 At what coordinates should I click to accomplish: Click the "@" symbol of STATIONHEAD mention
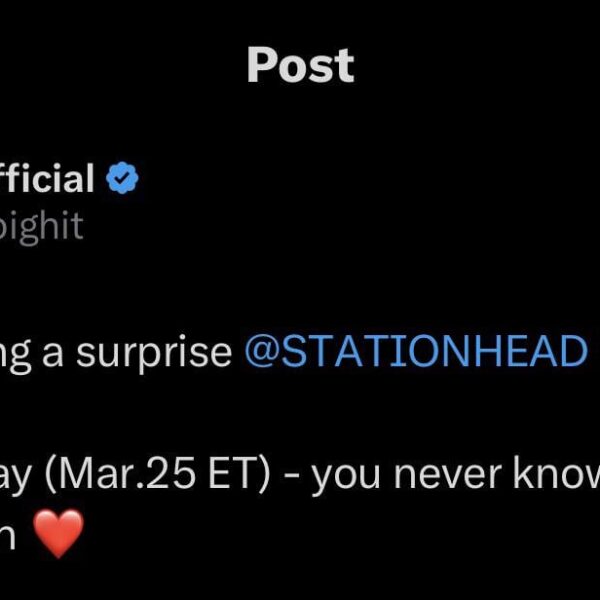260,353
